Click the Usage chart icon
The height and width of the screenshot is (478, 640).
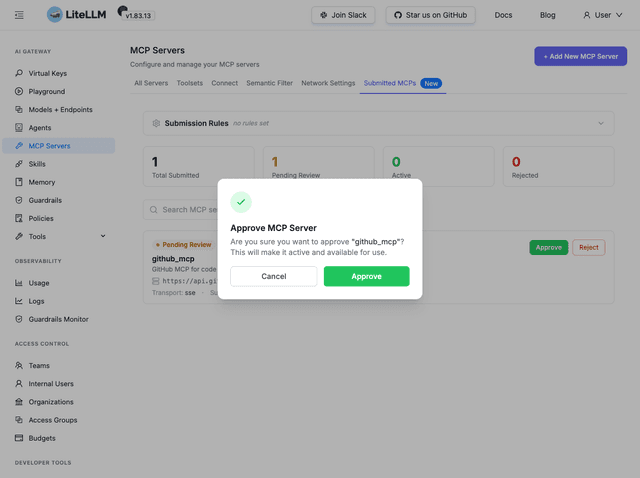pos(19,283)
